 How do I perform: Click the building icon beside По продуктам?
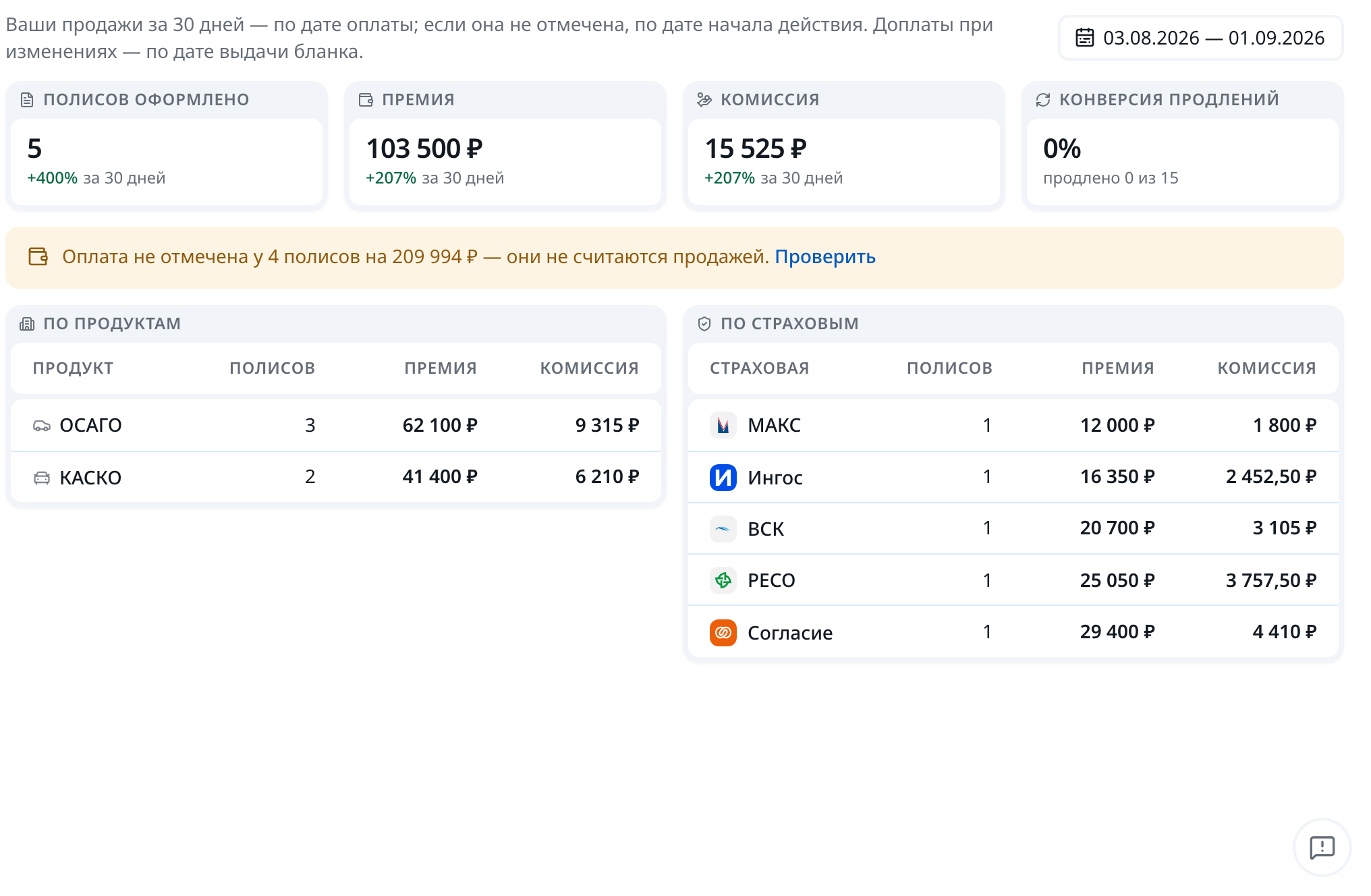pos(27,324)
